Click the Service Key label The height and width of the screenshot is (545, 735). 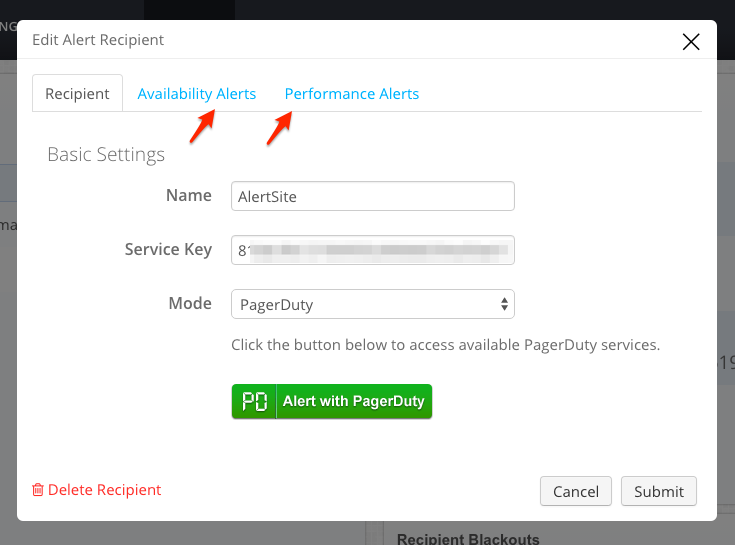(x=168, y=249)
